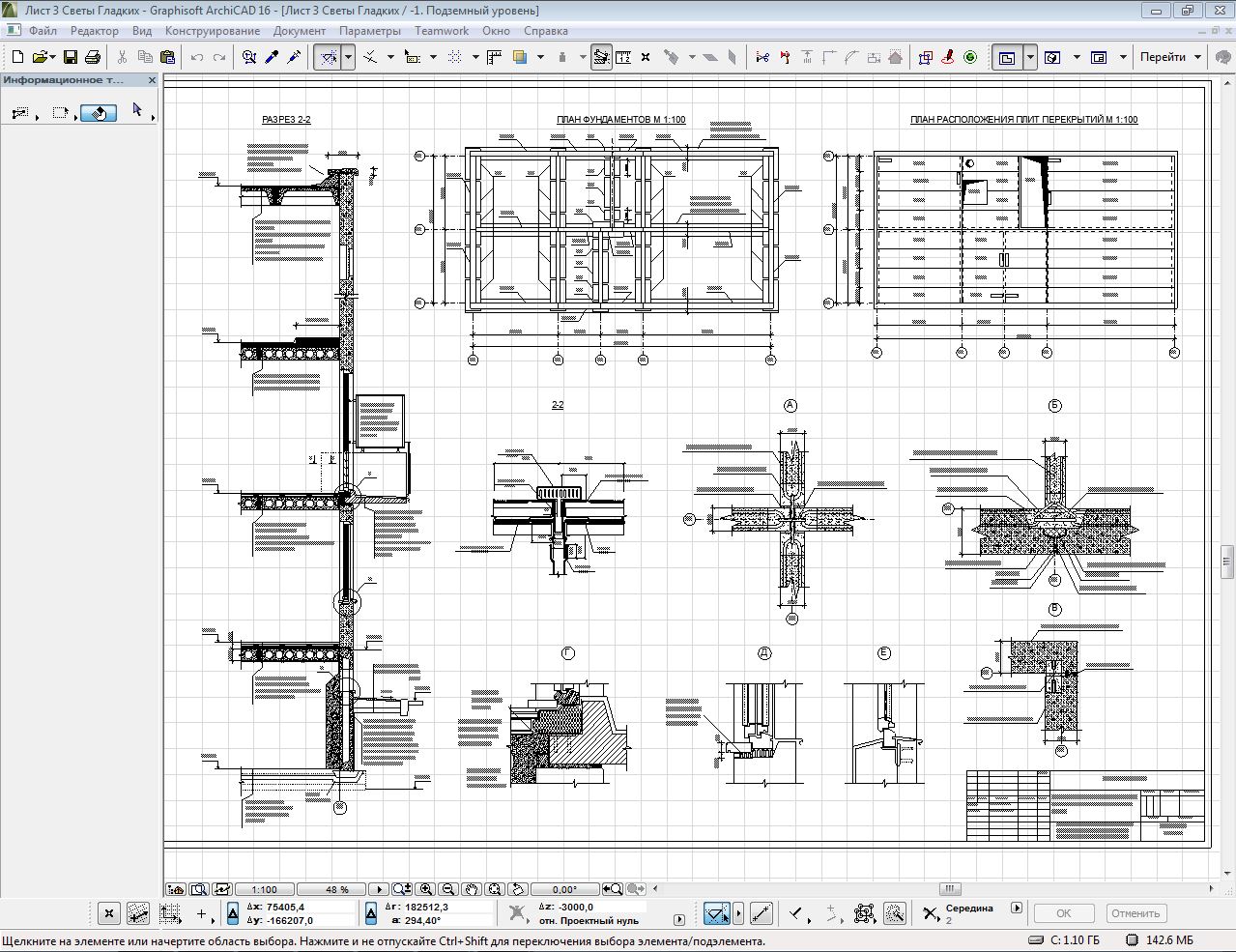Image resolution: width=1236 pixels, height=952 pixels.
Task: Click the Save file icon
Action: (x=71, y=58)
